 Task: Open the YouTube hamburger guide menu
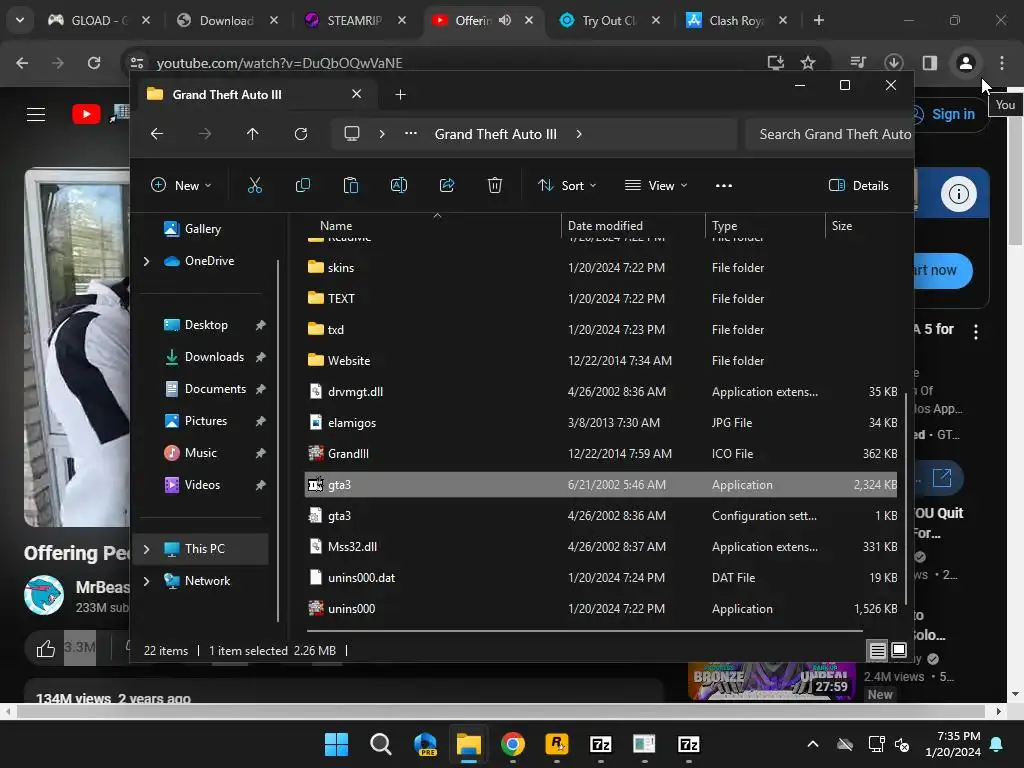click(x=36, y=114)
